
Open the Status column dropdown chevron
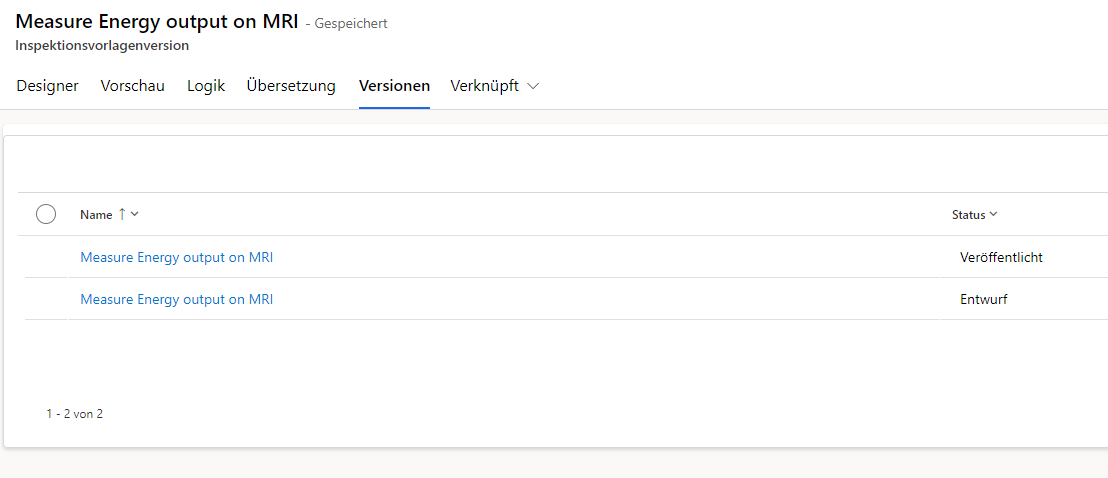pyautogui.click(x=994, y=215)
